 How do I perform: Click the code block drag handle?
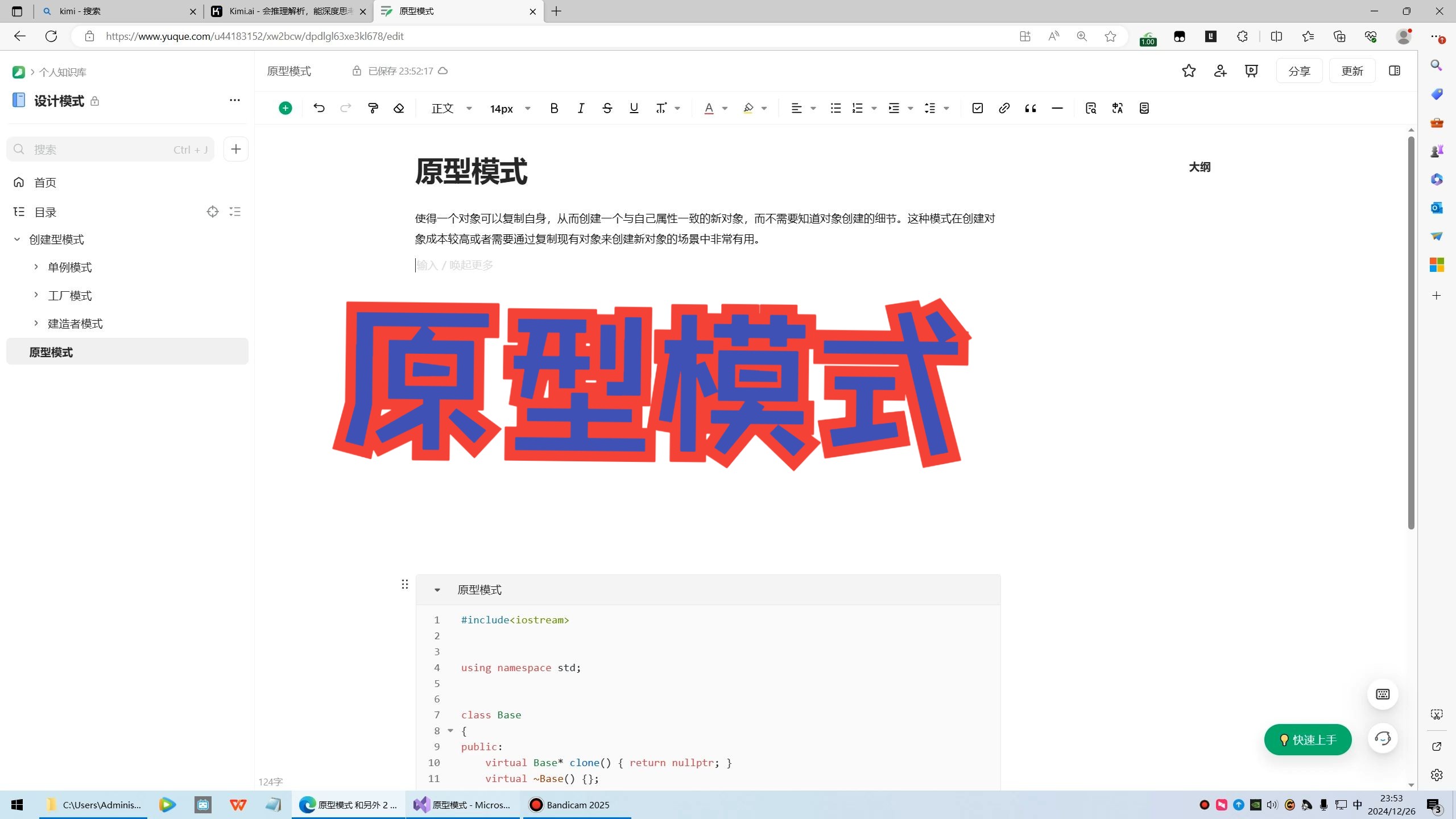coord(405,584)
